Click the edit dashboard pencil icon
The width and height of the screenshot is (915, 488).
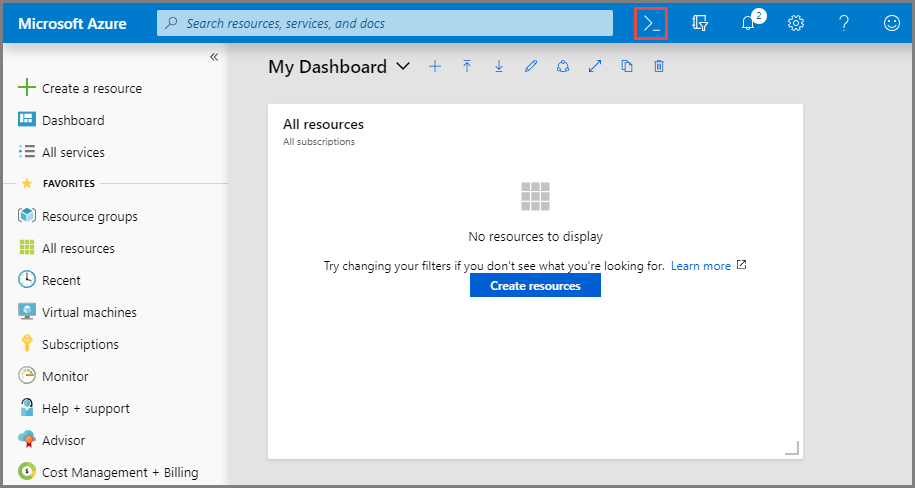tap(530, 67)
